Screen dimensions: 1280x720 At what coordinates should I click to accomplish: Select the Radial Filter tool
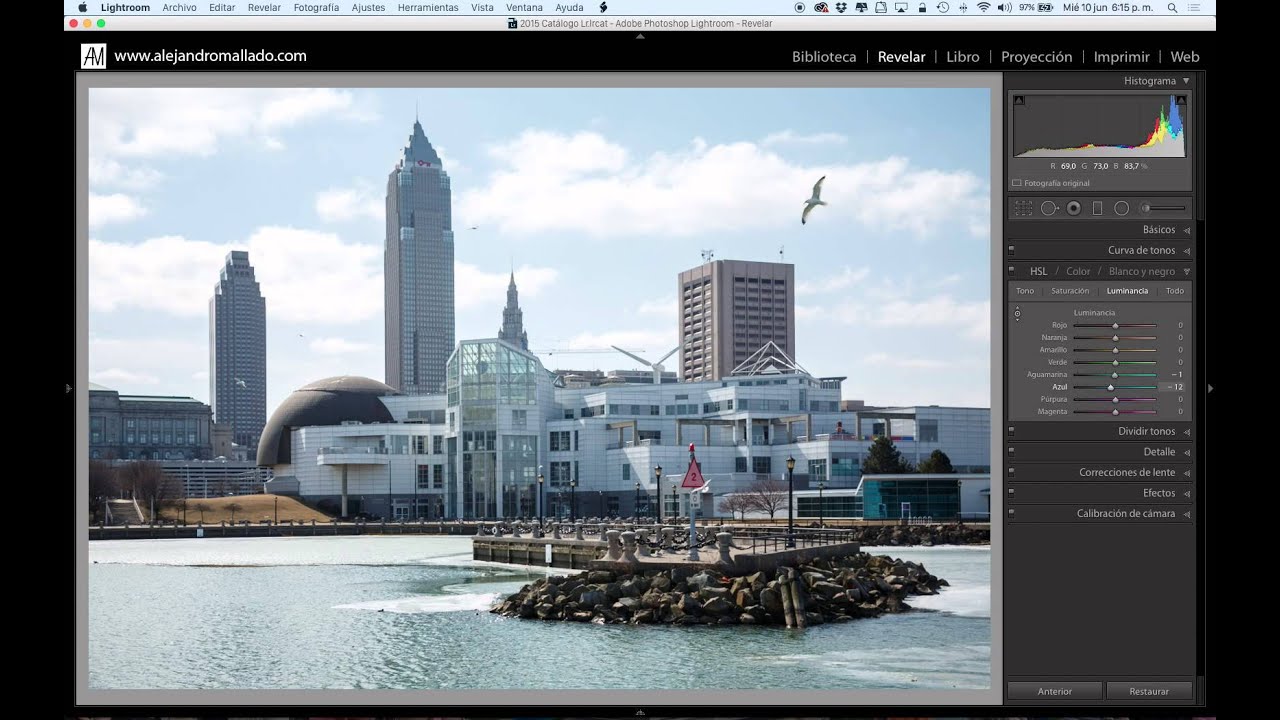(1122, 208)
